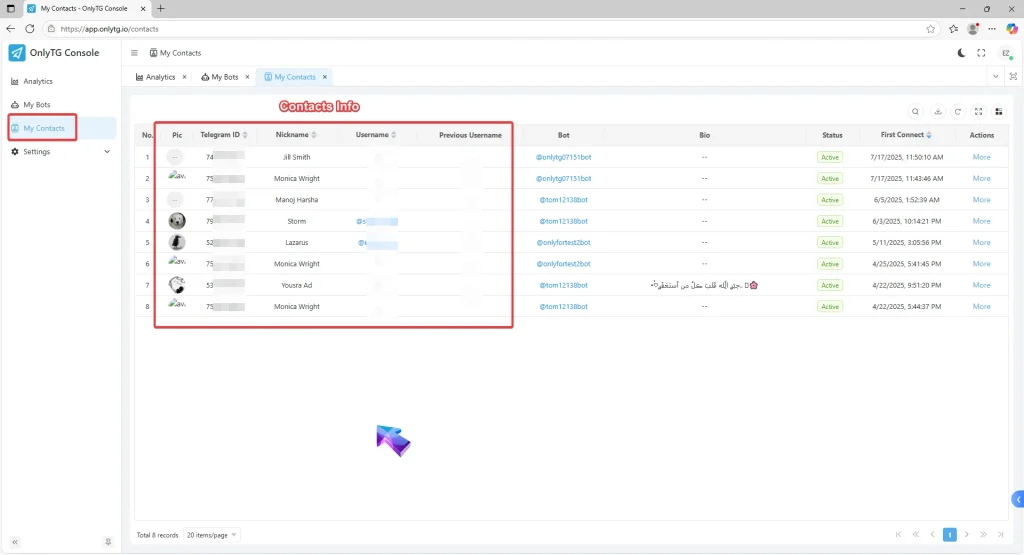Screen dimensions: 1024x555
Task: Open the table search icon
Action: click(916, 112)
